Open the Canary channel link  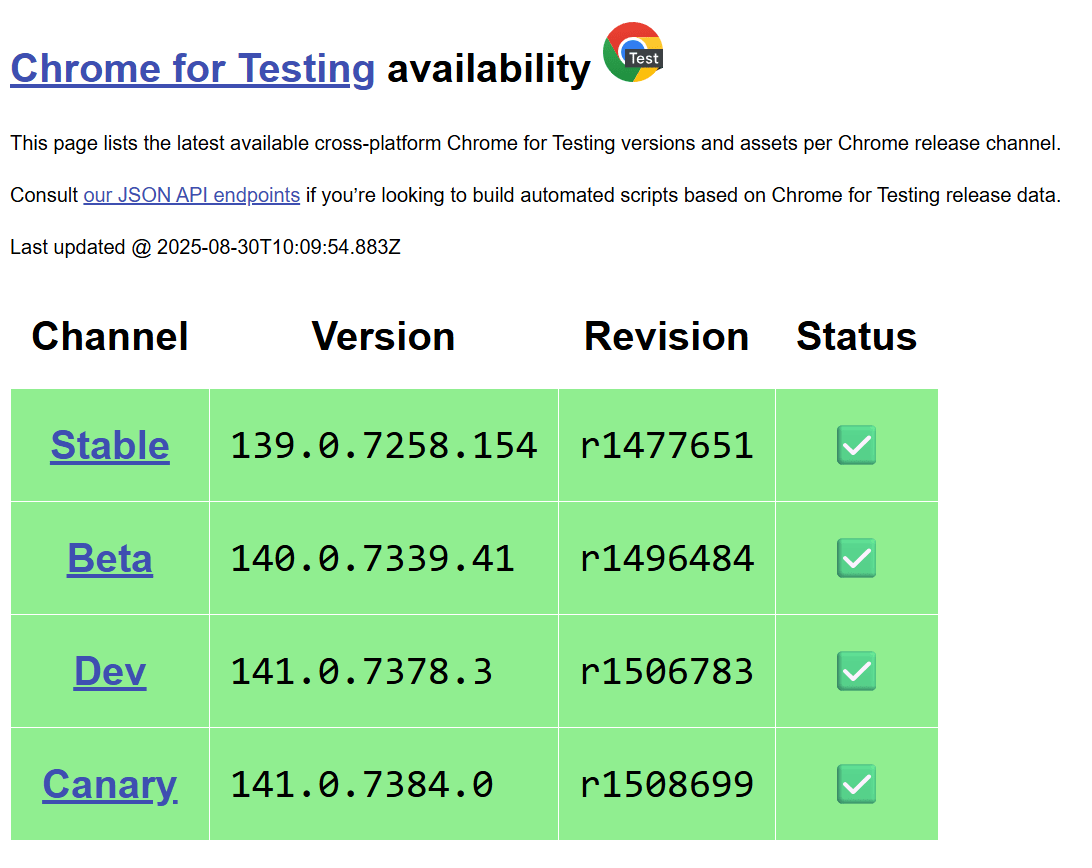click(110, 784)
